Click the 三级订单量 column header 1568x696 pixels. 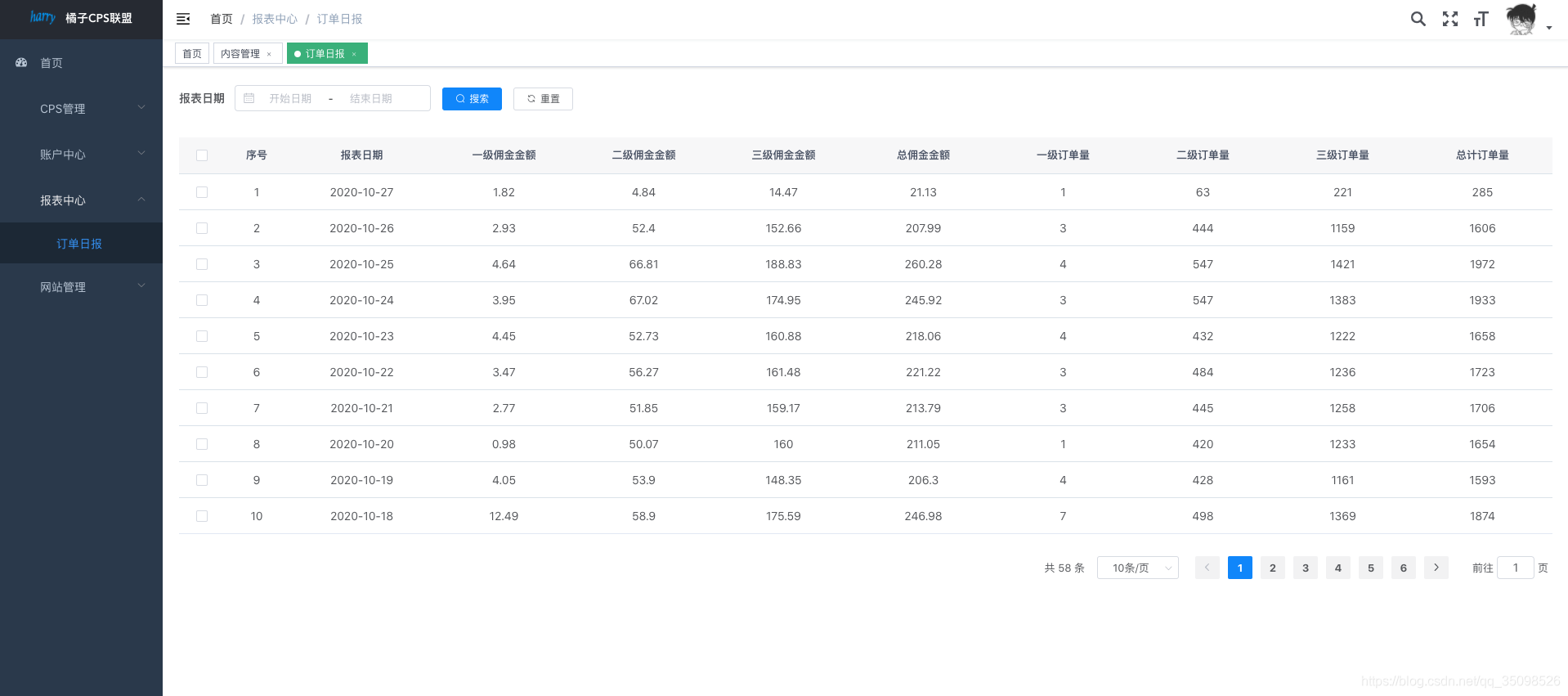pyautogui.click(x=1342, y=155)
